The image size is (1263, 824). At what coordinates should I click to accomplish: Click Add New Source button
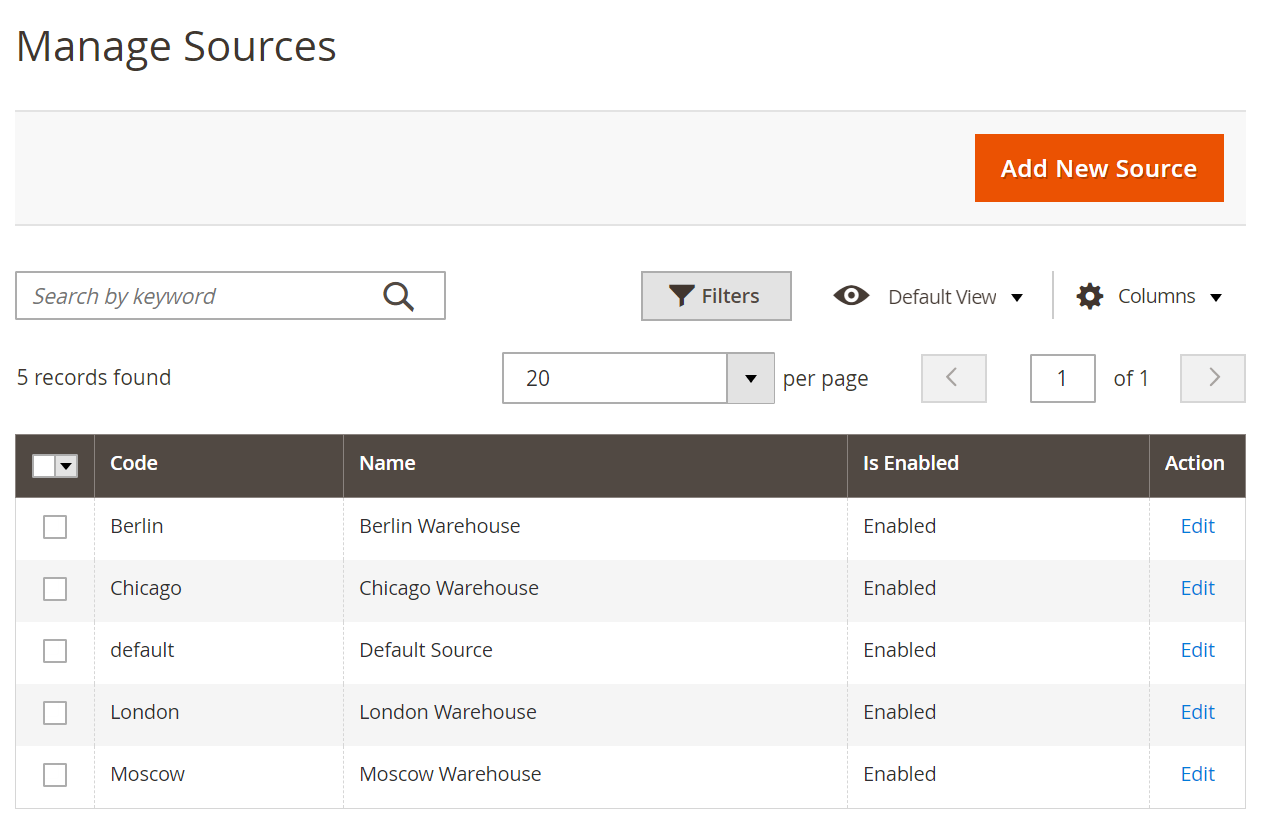pyautogui.click(x=1099, y=168)
